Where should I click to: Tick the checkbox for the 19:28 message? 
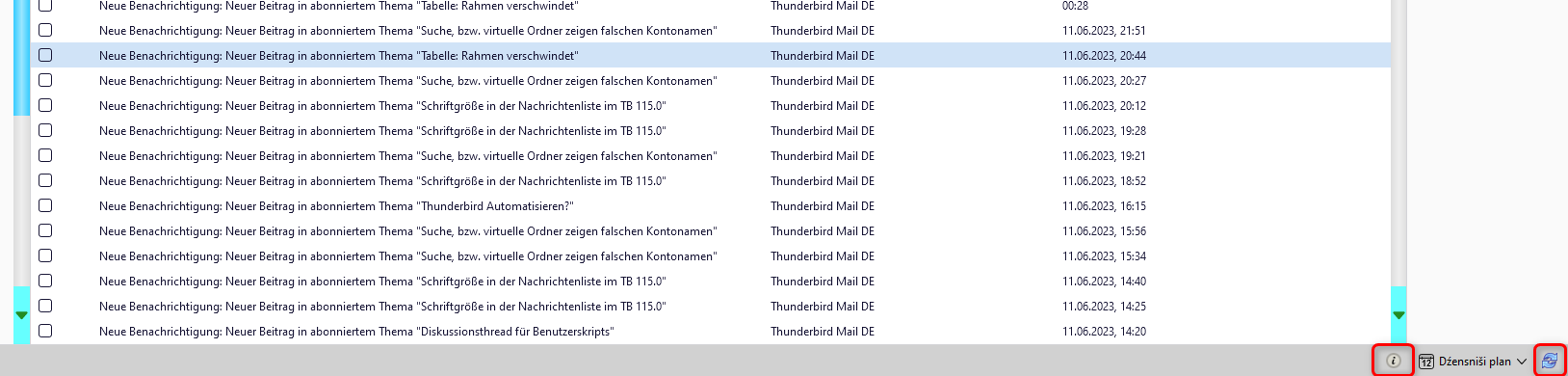pyautogui.click(x=45, y=130)
